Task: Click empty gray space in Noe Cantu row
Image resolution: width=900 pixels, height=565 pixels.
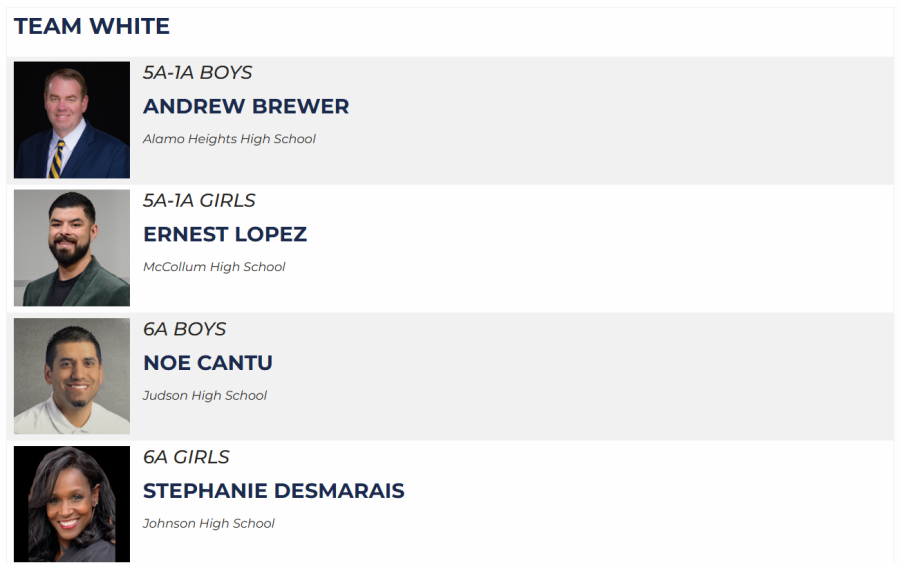Action: [x=620, y=376]
